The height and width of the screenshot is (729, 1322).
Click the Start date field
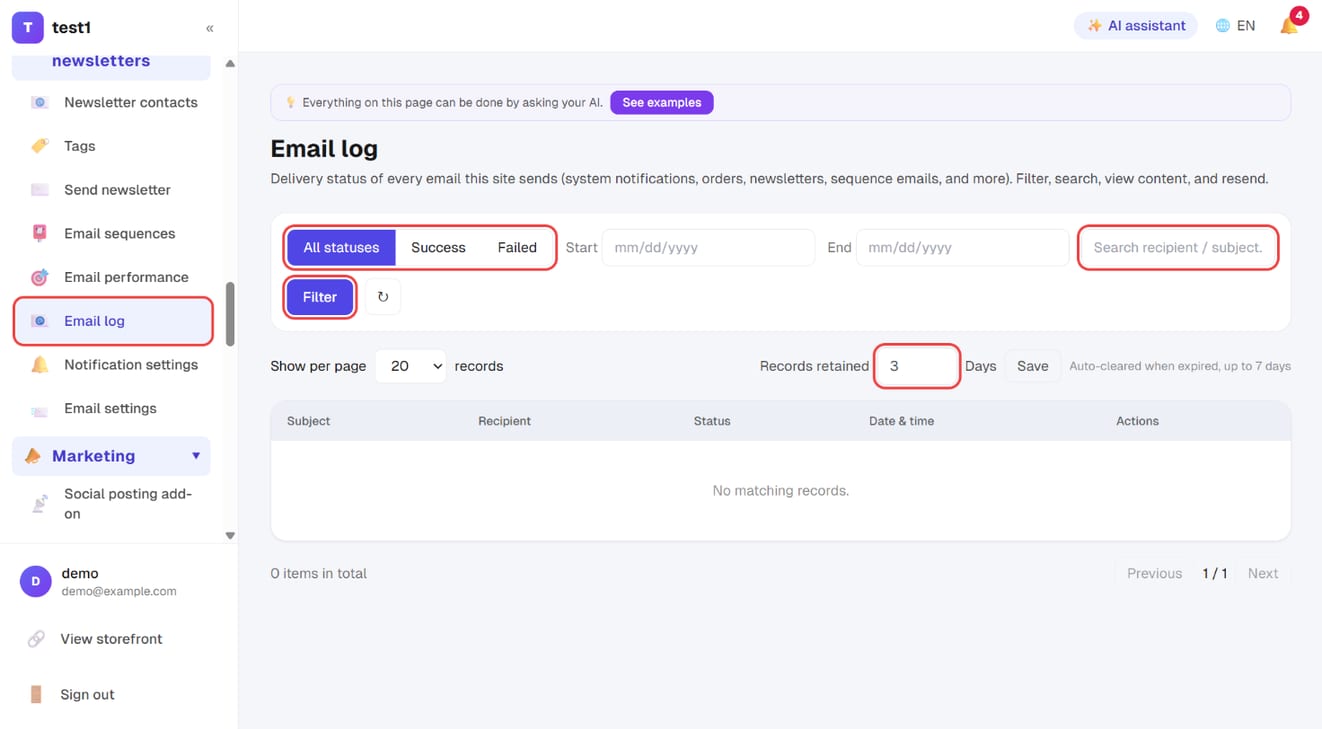708,248
